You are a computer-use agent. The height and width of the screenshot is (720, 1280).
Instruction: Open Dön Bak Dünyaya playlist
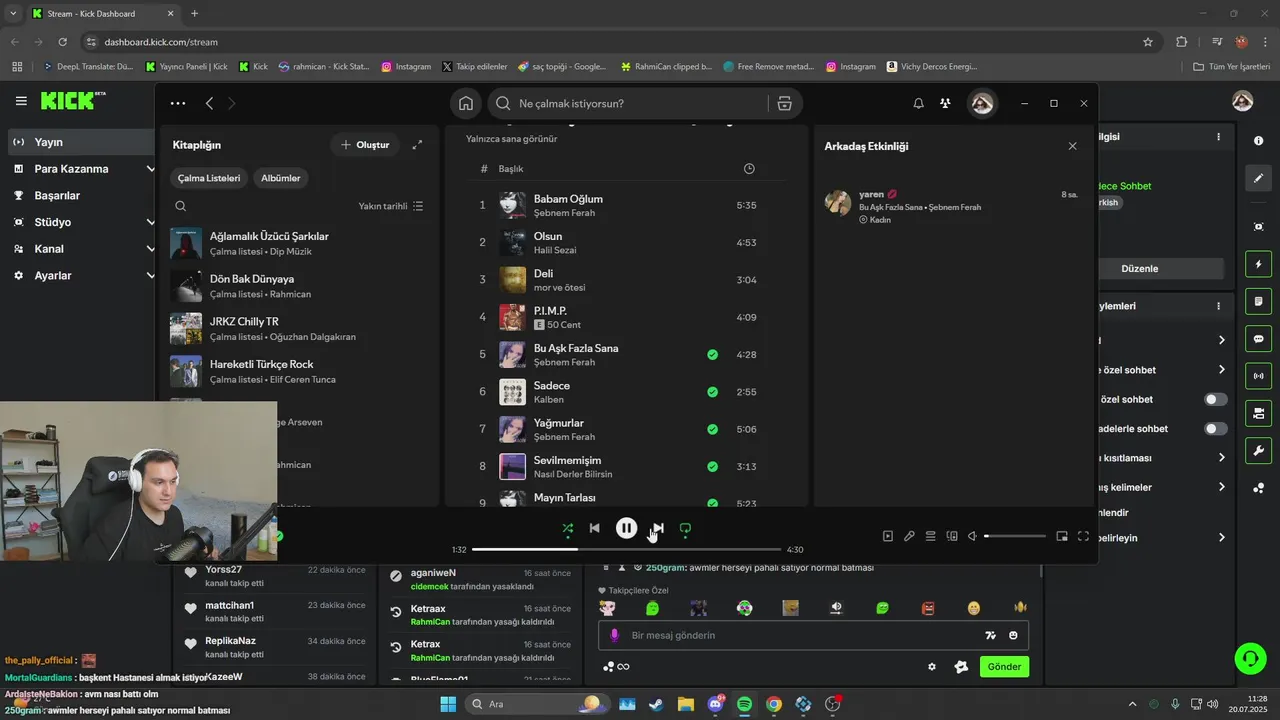pos(299,286)
